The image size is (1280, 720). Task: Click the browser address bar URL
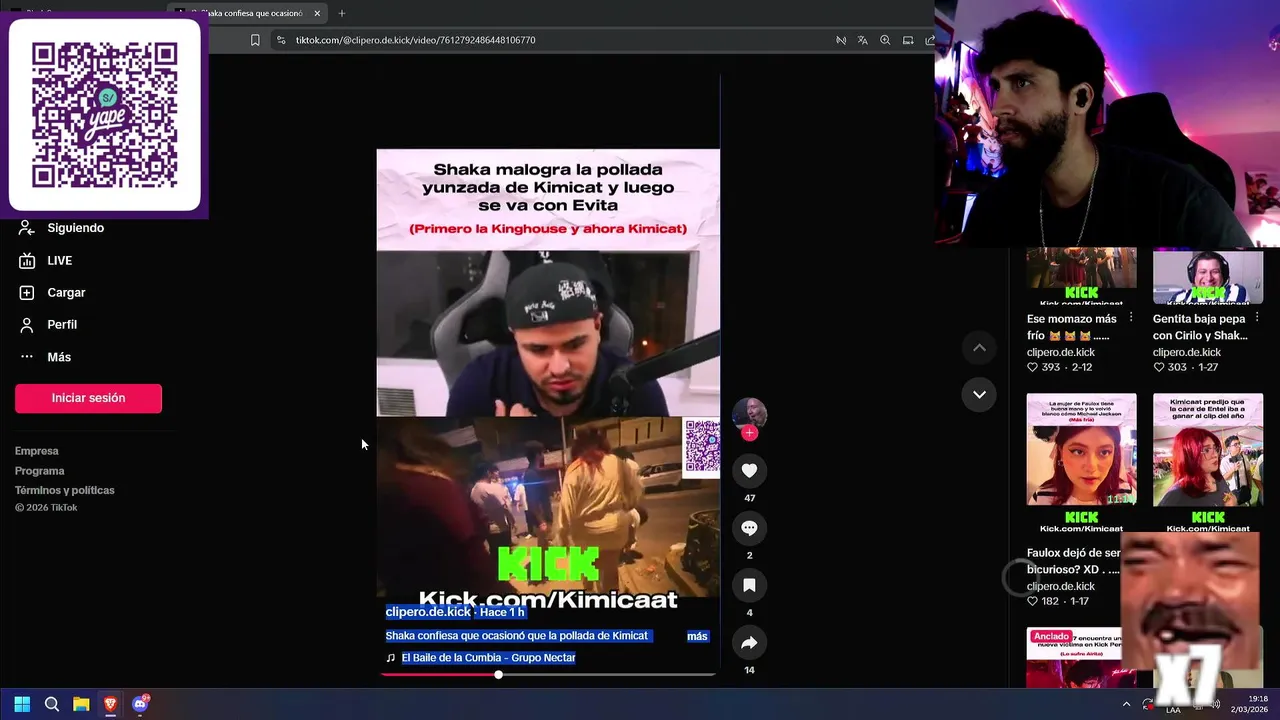(416, 40)
